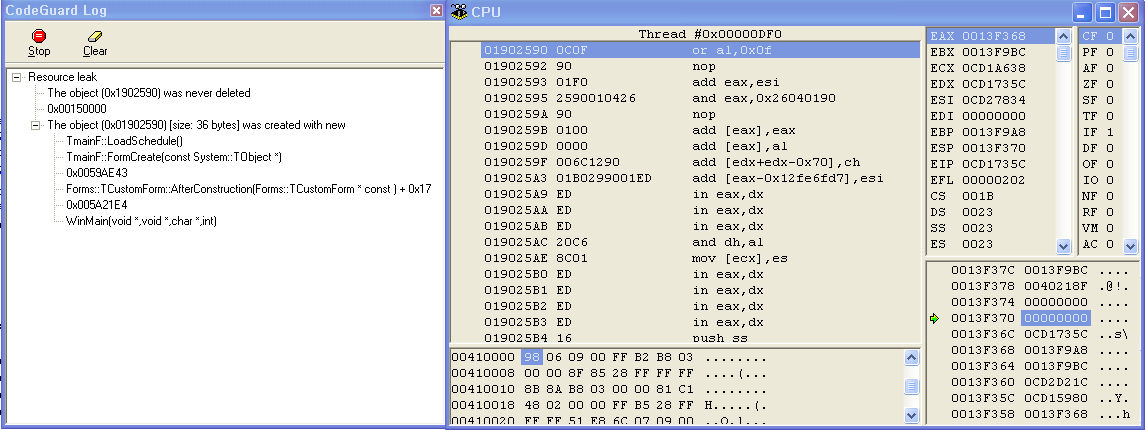
Task: Minimize the CPU window
Action: coord(1083,12)
